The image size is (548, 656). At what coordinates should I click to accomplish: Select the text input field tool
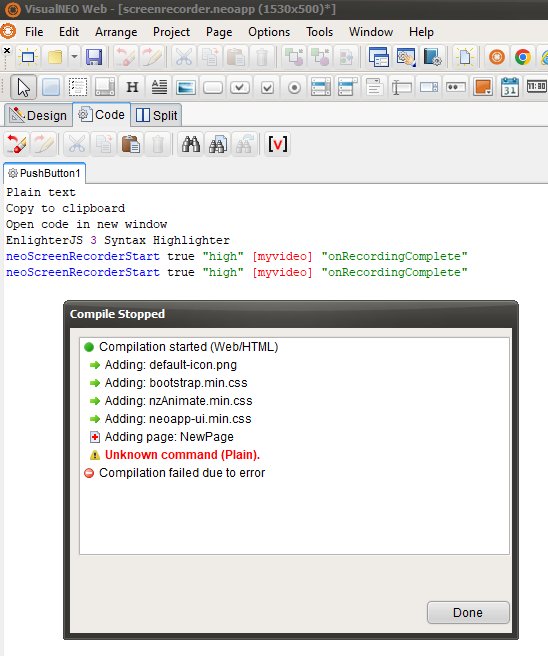pyautogui.click(x=402, y=87)
